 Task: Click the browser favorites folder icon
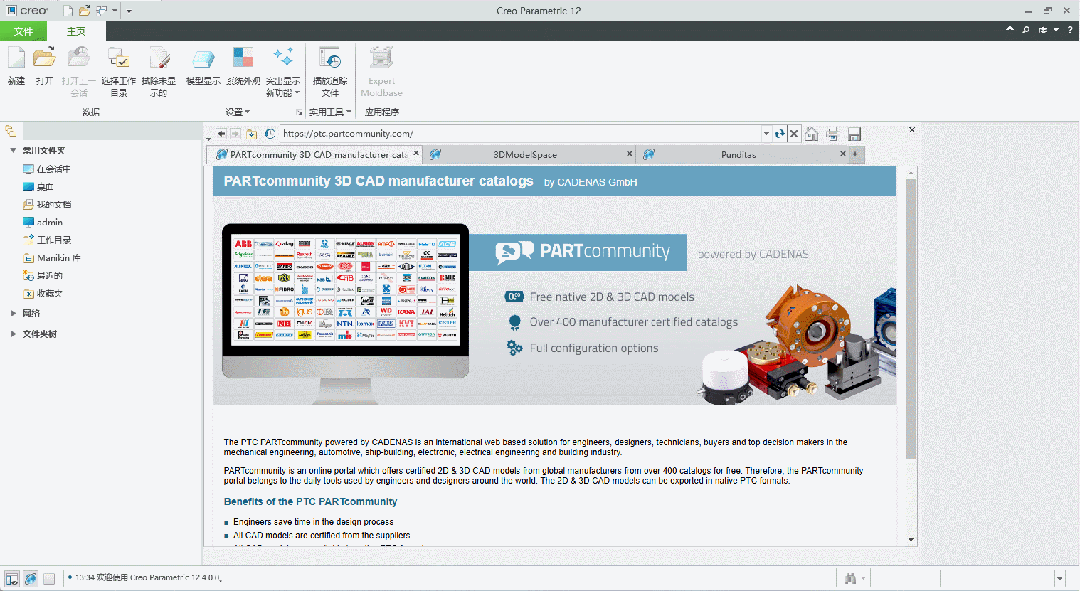coord(251,134)
